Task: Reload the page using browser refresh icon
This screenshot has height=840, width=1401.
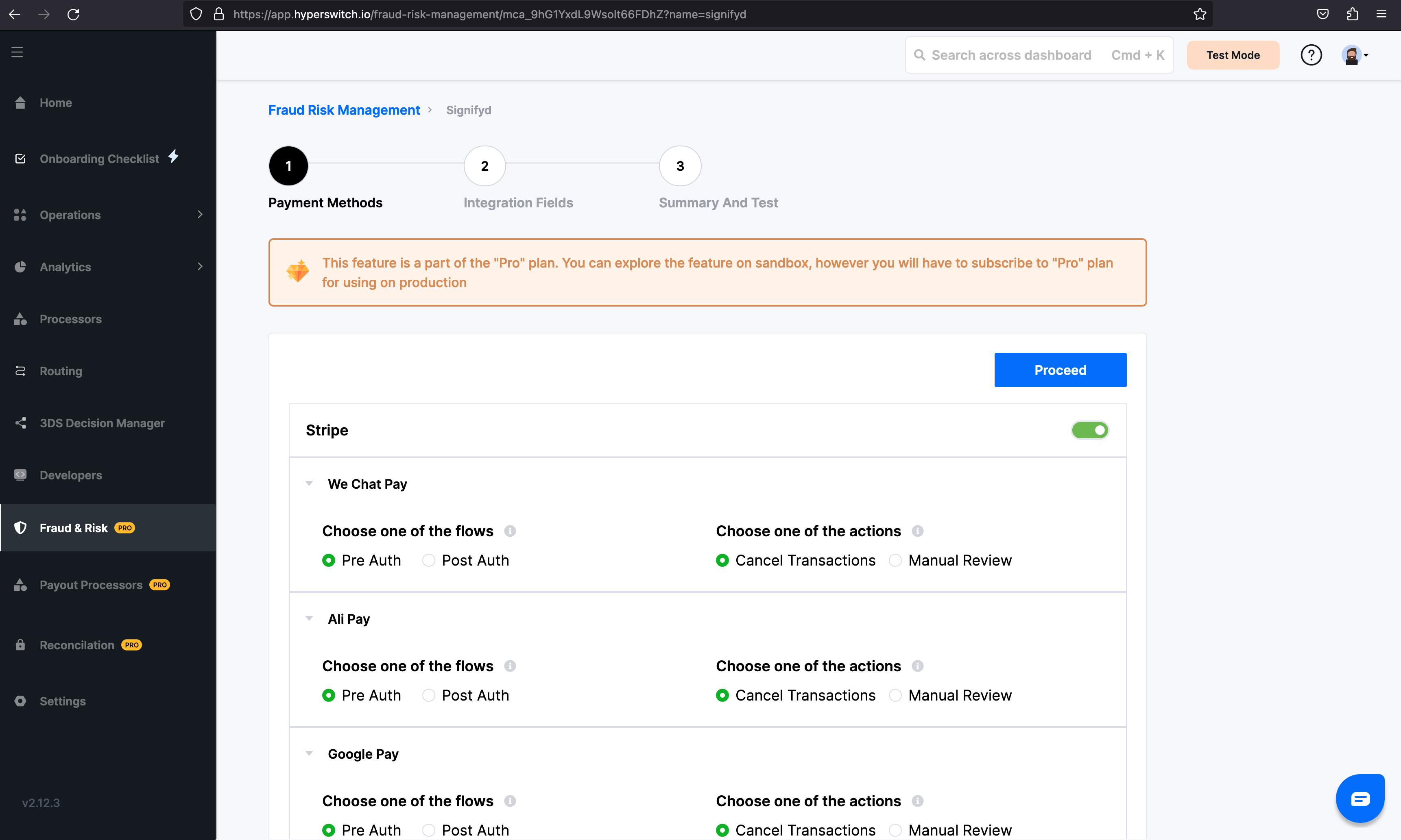Action: 73,14
